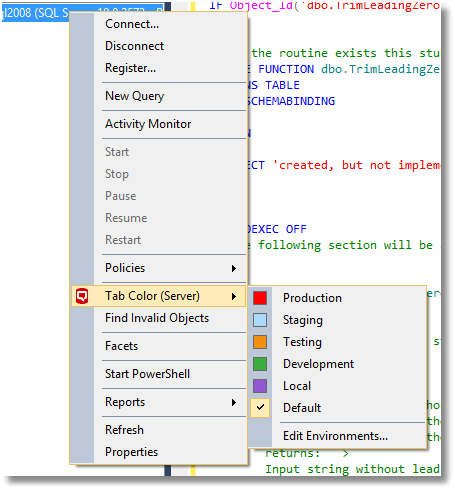Expand the Policies submenu arrow
The image size is (455, 490).
(x=234, y=268)
